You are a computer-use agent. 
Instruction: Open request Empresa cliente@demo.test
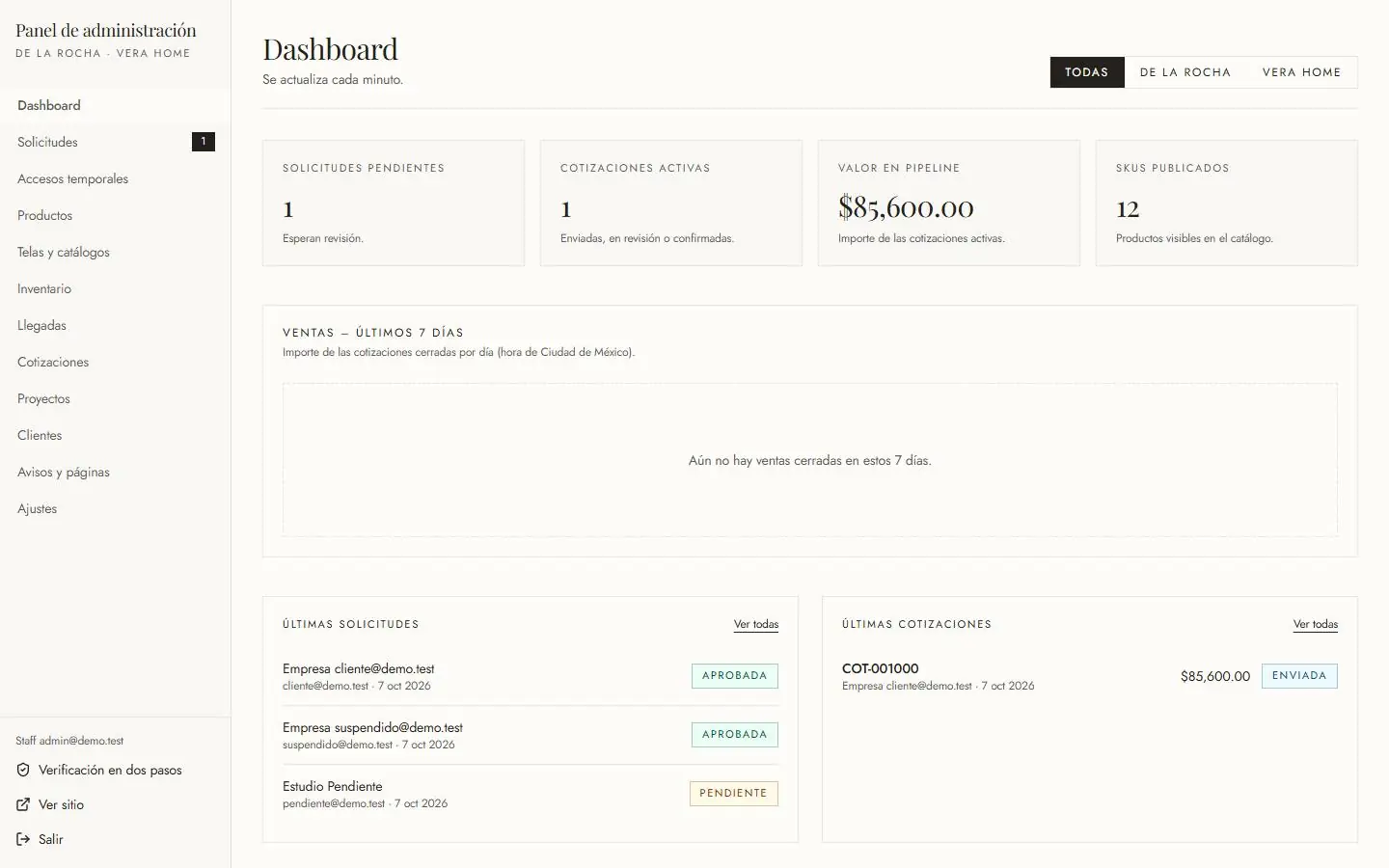[531, 676]
